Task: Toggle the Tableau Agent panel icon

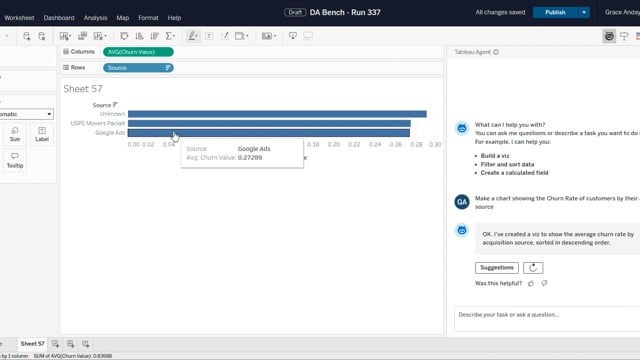Action: pos(609,36)
